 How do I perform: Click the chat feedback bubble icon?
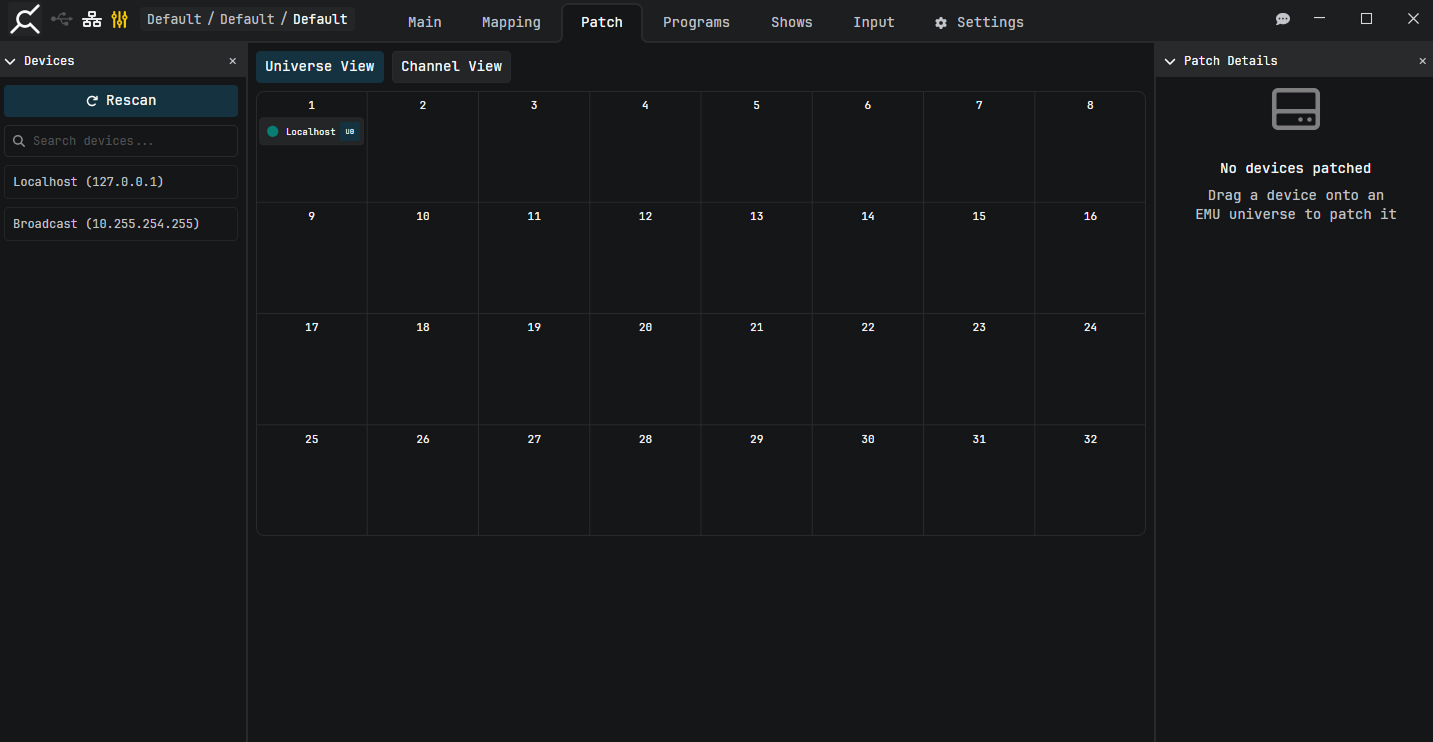[x=1283, y=20]
